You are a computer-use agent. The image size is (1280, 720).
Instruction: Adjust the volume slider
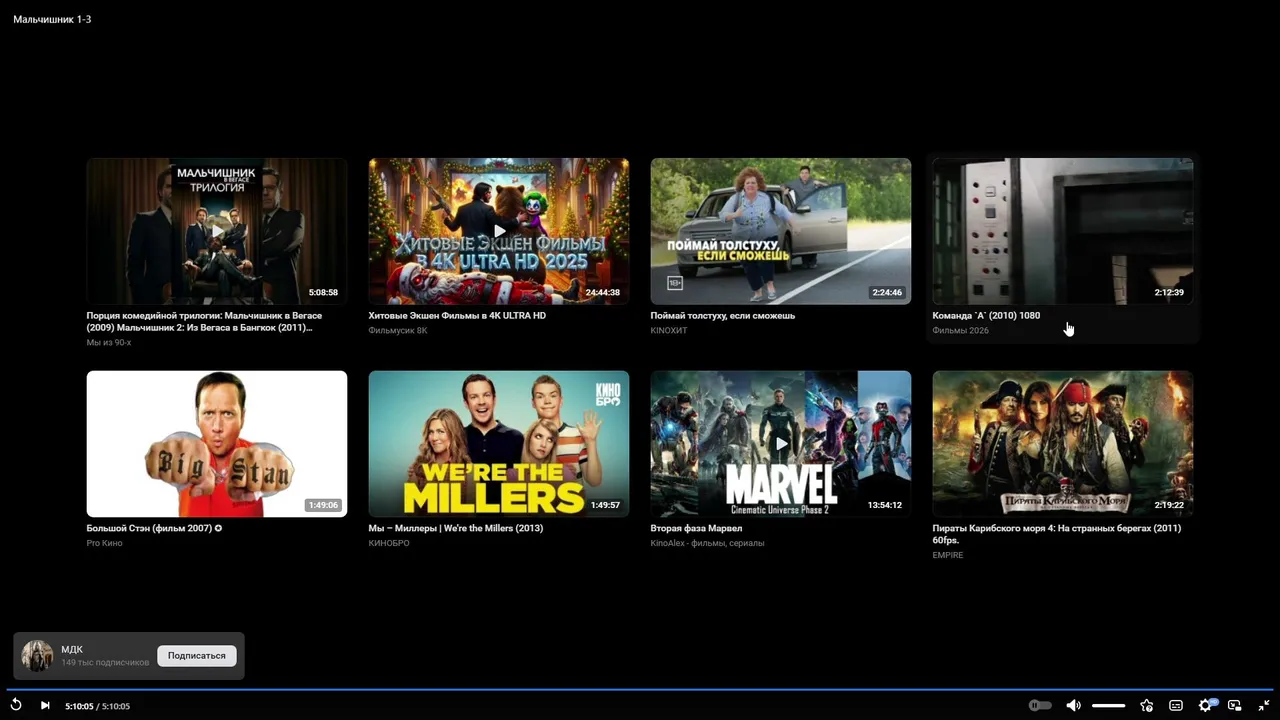pyautogui.click(x=1108, y=705)
